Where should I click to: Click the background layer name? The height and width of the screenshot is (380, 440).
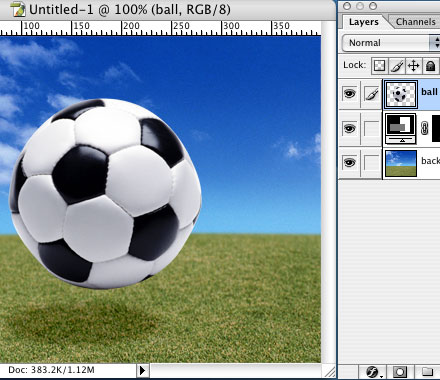431,161
